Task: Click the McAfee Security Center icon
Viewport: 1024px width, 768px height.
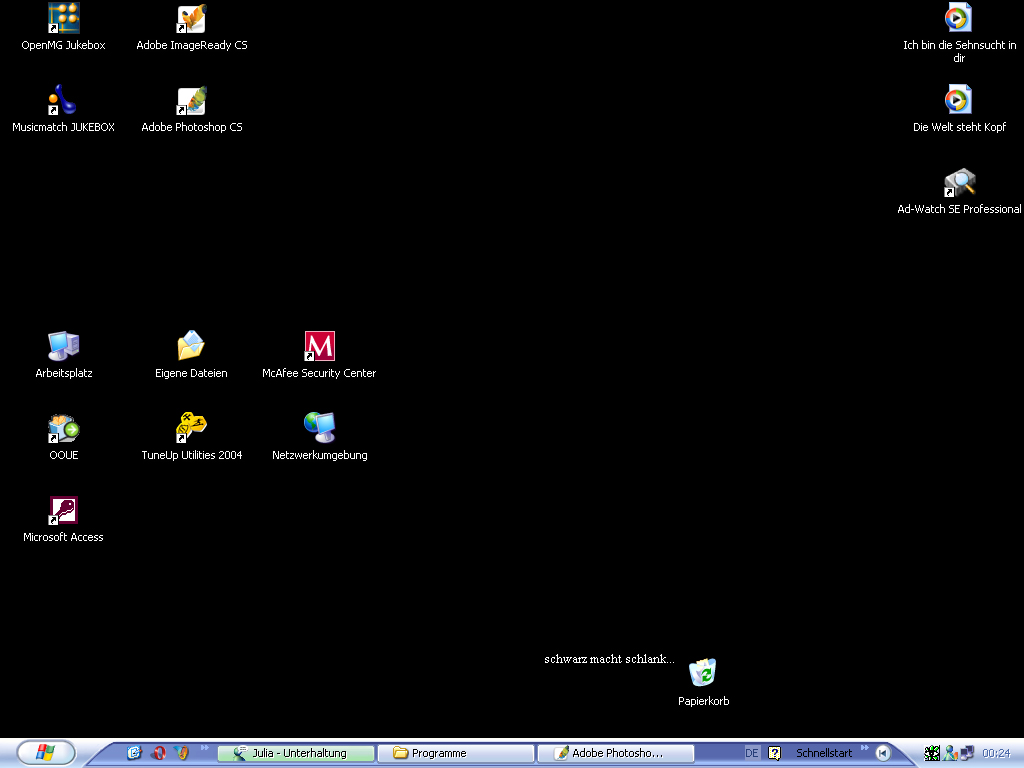Action: pyautogui.click(x=319, y=348)
